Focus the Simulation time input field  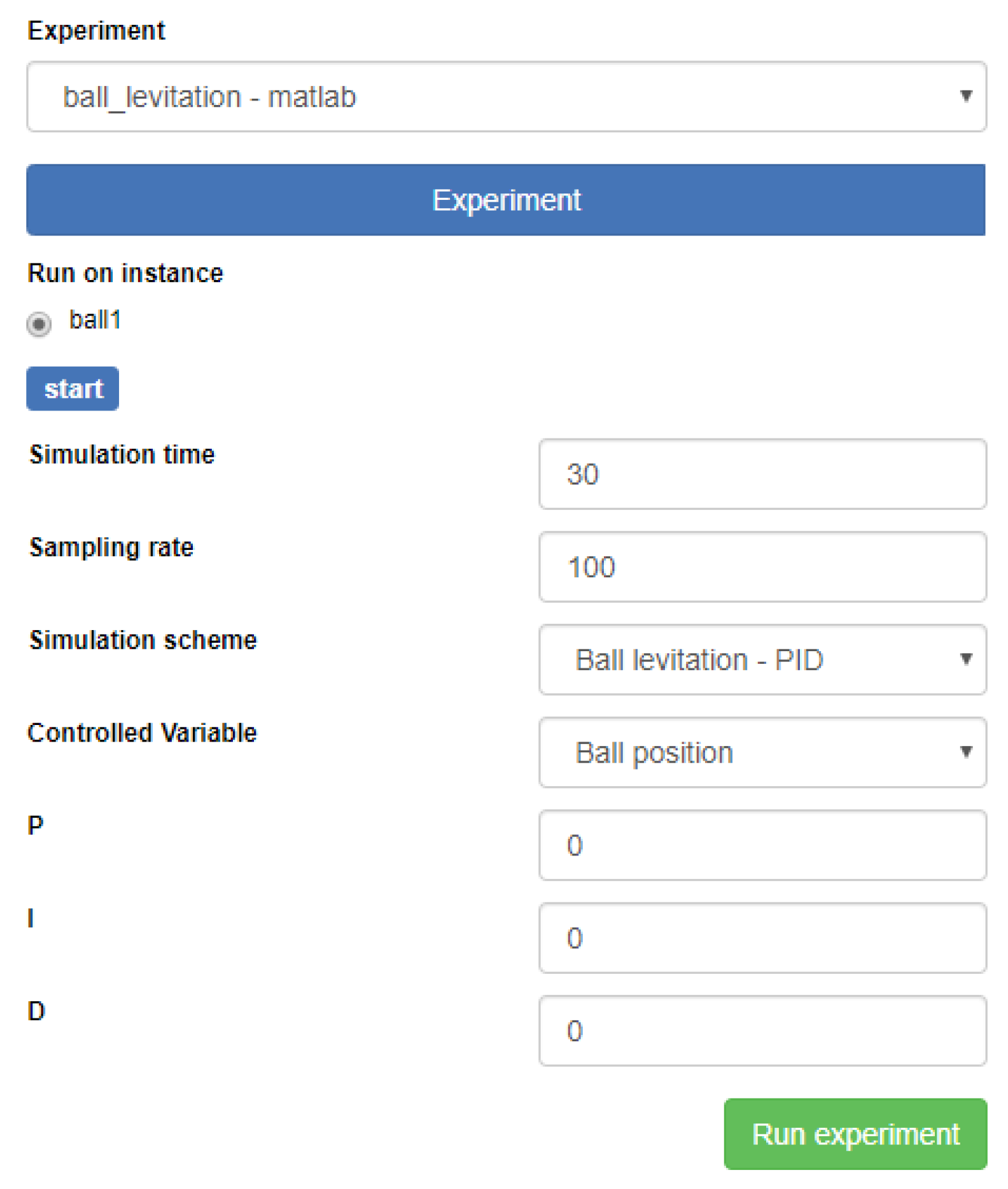pos(762,474)
